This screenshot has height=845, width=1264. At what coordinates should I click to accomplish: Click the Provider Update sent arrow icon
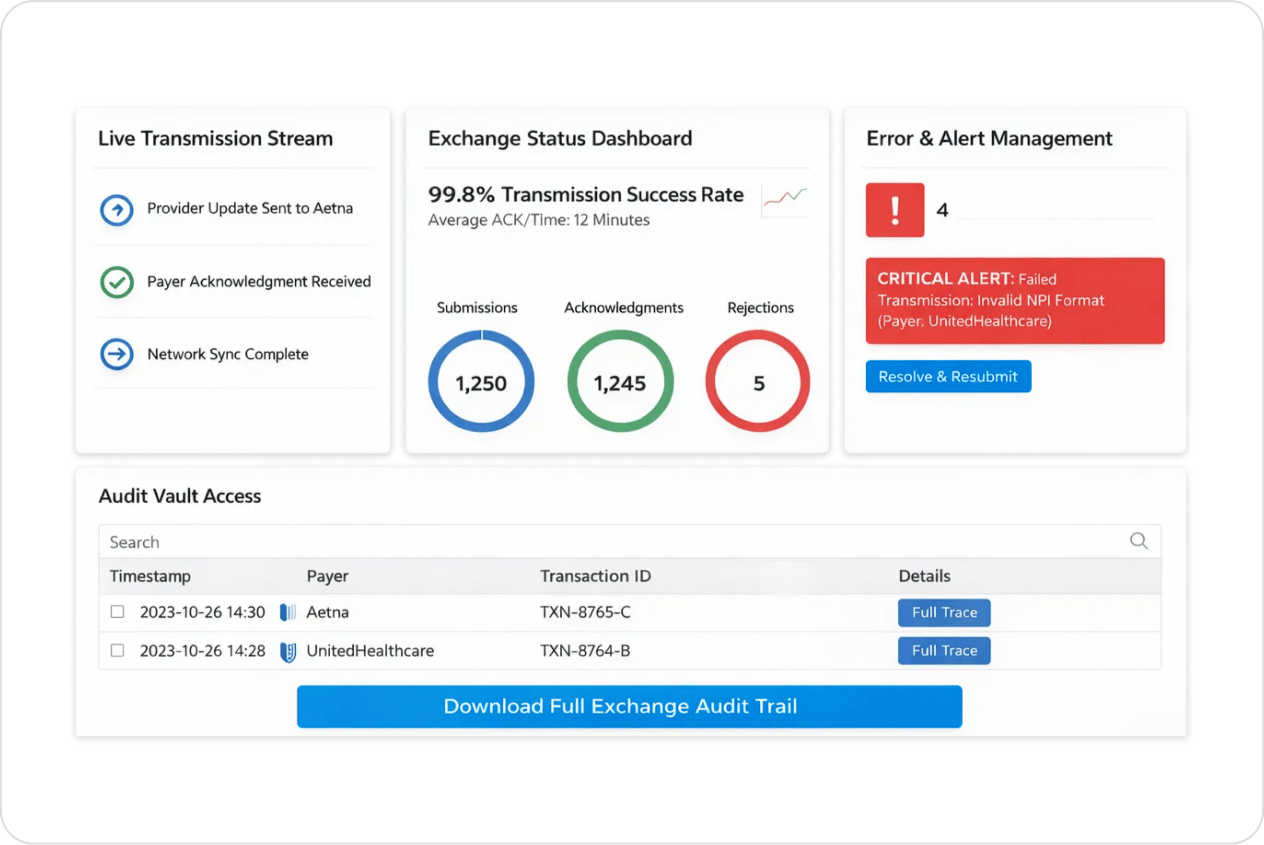tap(117, 210)
